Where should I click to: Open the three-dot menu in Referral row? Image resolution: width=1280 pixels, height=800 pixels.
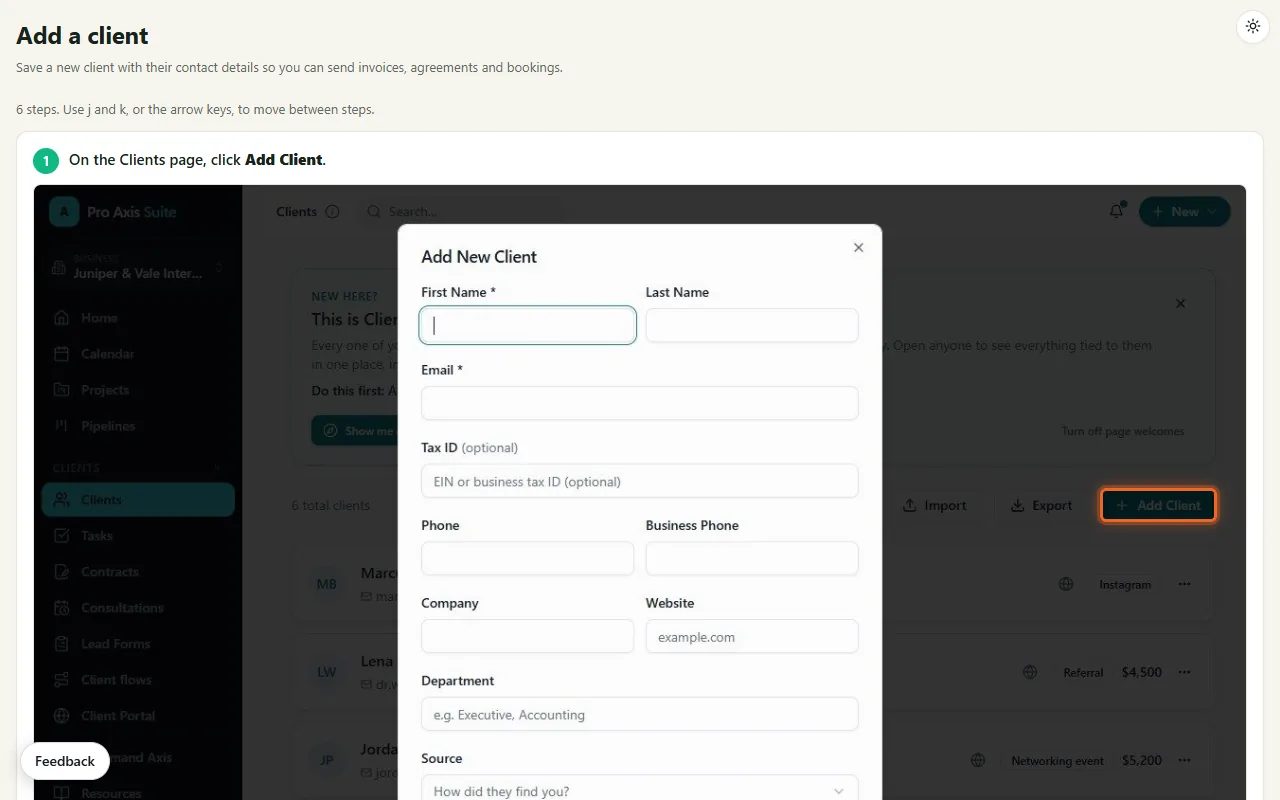tap(1185, 672)
